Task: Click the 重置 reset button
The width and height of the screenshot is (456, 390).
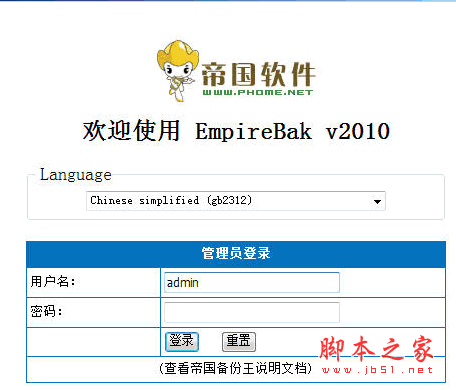Action: [239, 341]
